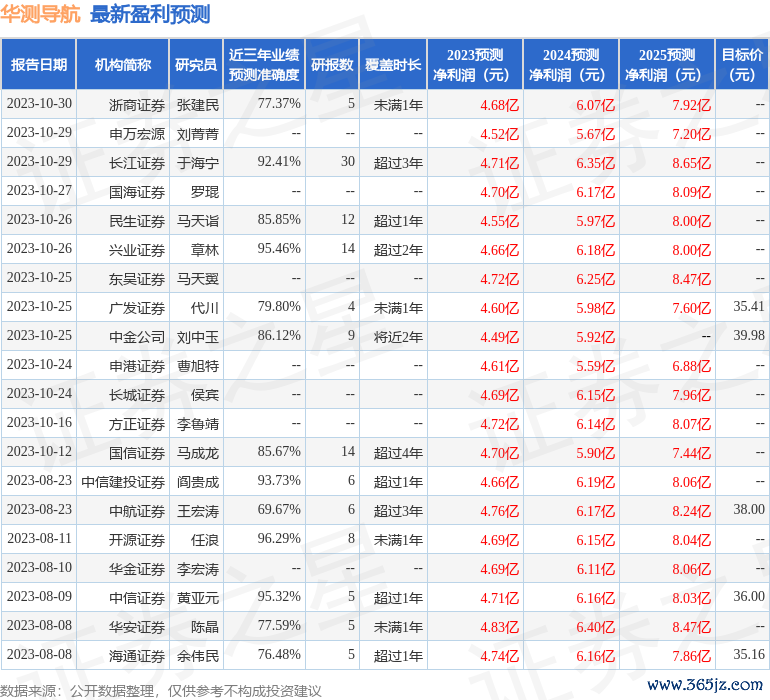Click the 92.41% accuracy value
770x700 pixels.
click(279, 162)
